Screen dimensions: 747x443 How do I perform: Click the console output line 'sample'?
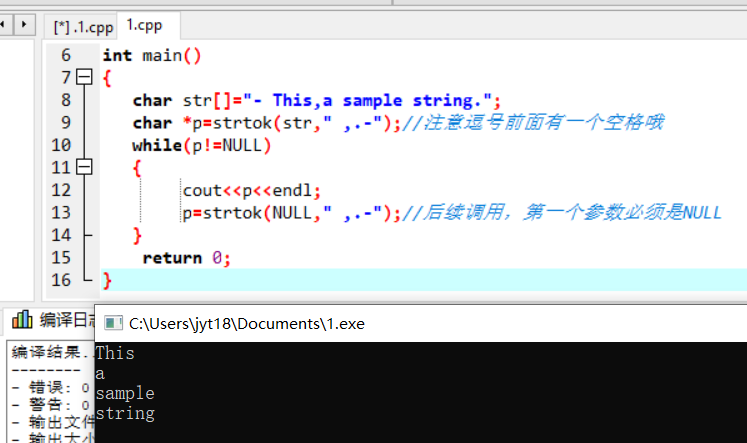[x=125, y=393]
